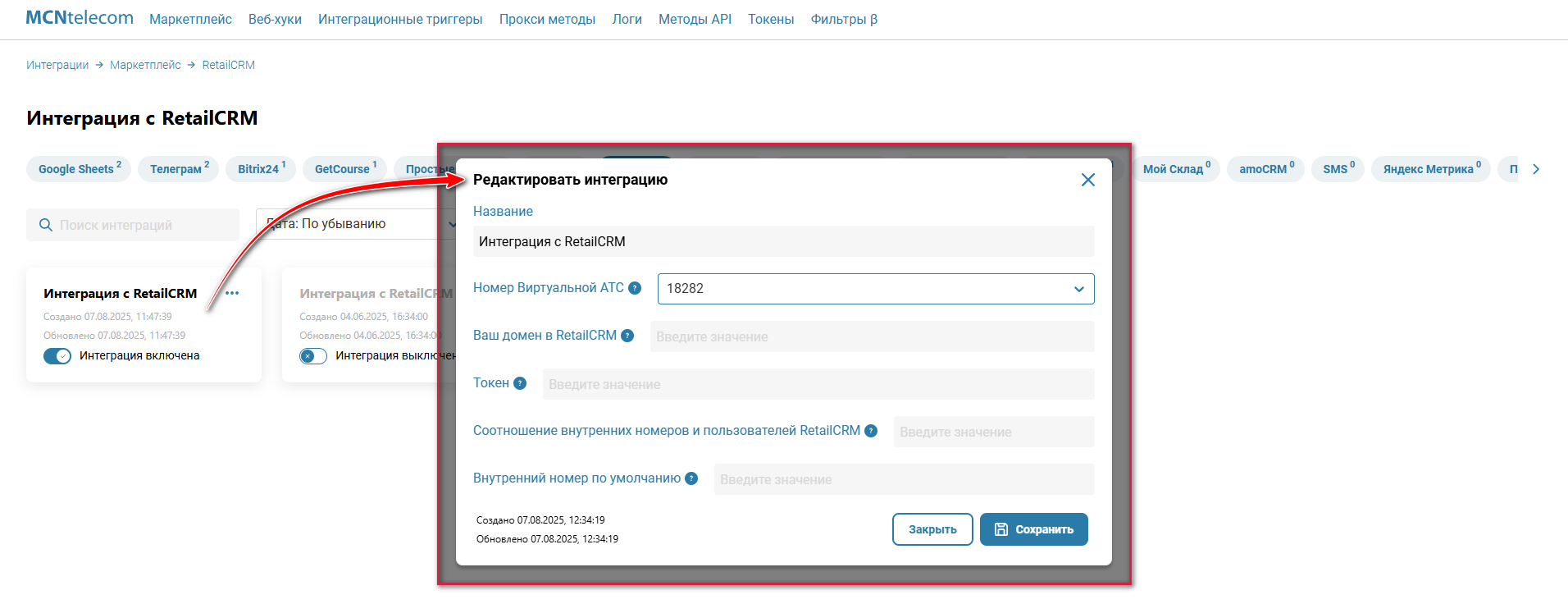Click the Поиск интеграций search field
Screen dimensions: 1568x604
[x=133, y=225]
